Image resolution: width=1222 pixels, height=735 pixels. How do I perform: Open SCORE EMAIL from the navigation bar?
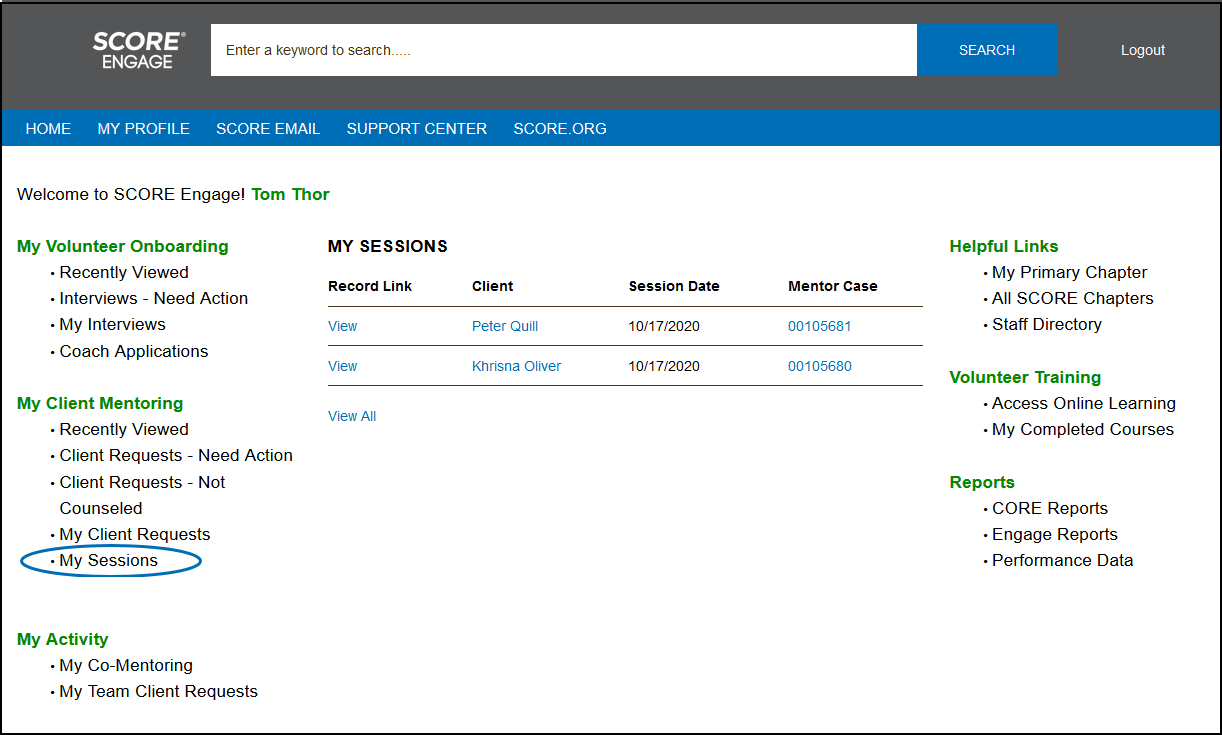click(x=268, y=128)
